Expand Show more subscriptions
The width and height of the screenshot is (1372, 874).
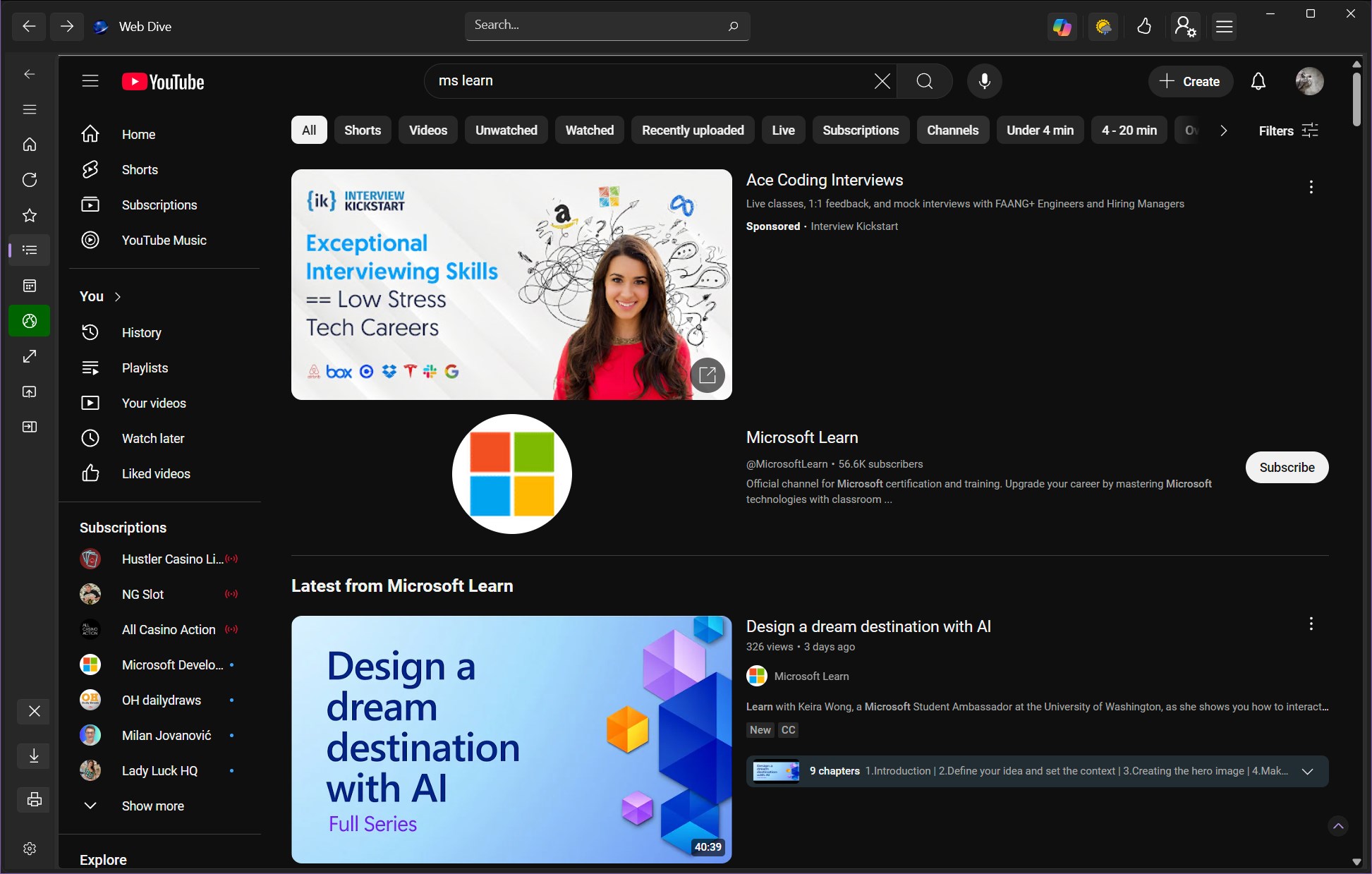coord(152,806)
